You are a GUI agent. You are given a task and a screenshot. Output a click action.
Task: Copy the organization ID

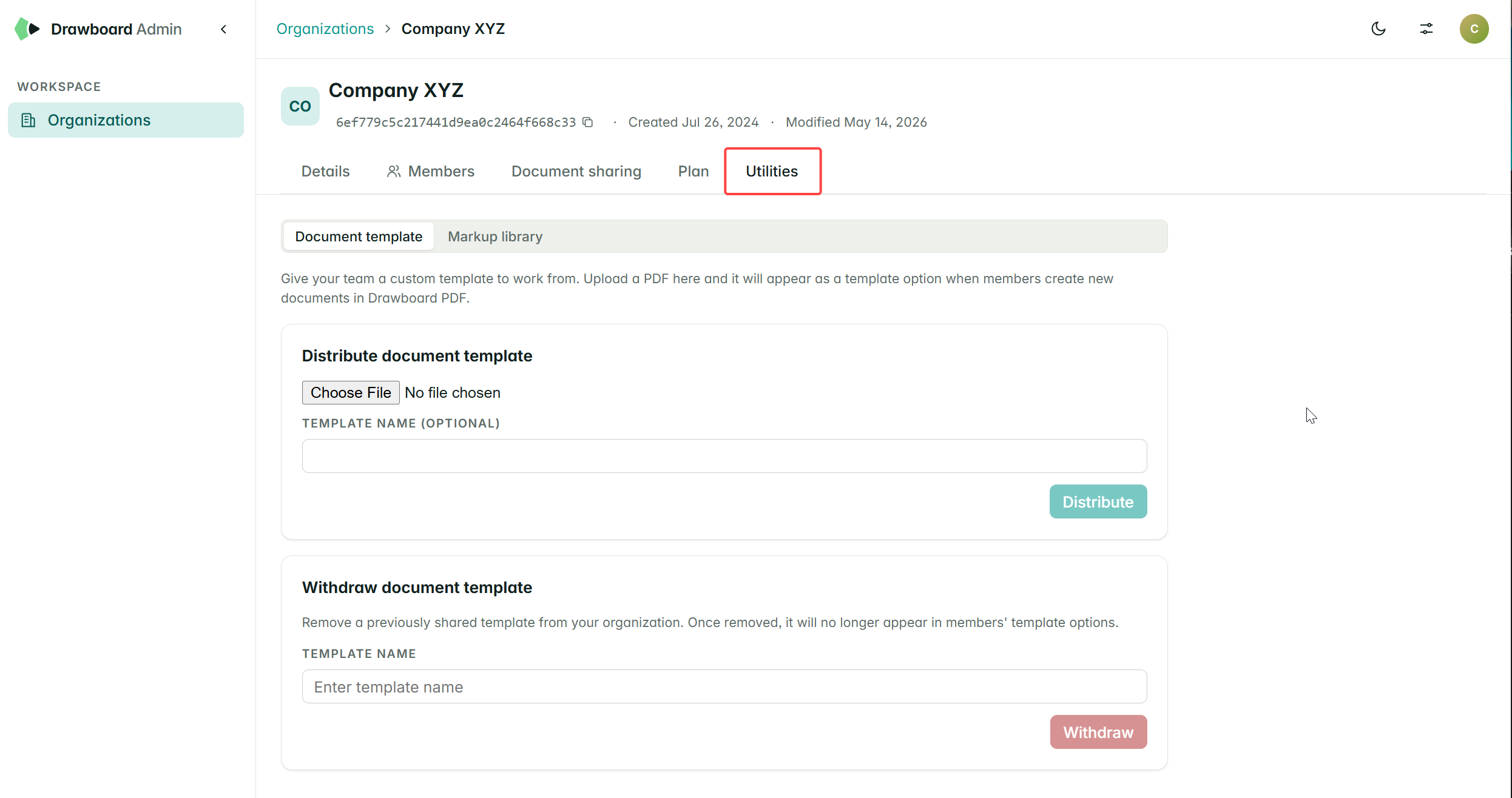(x=587, y=122)
